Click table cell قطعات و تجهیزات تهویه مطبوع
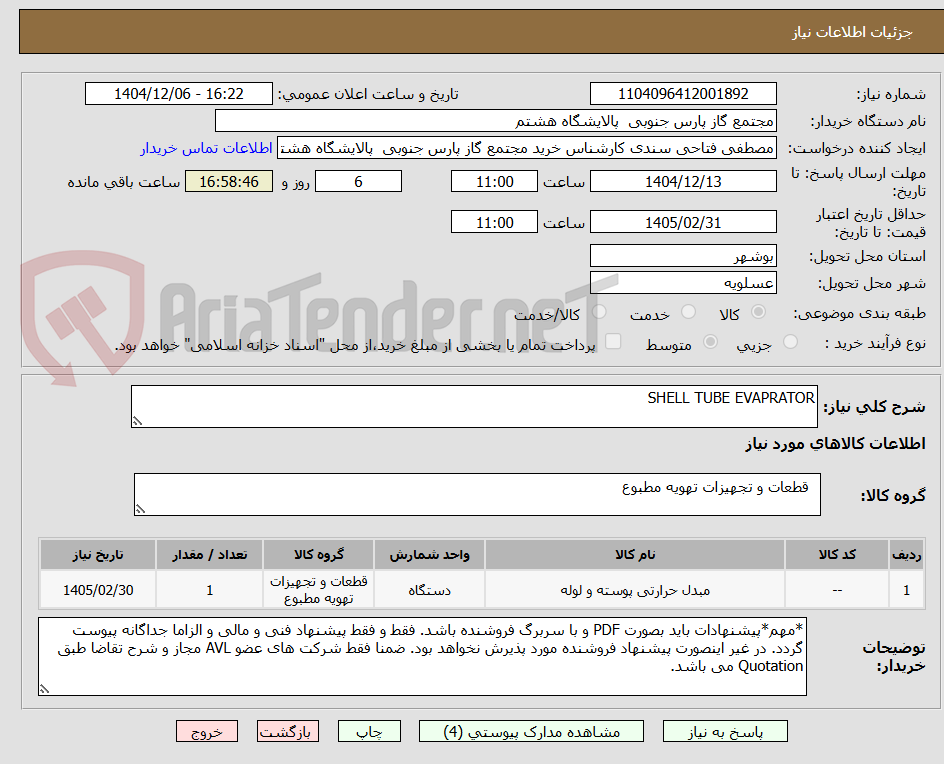This screenshot has height=764, width=944. (318, 590)
